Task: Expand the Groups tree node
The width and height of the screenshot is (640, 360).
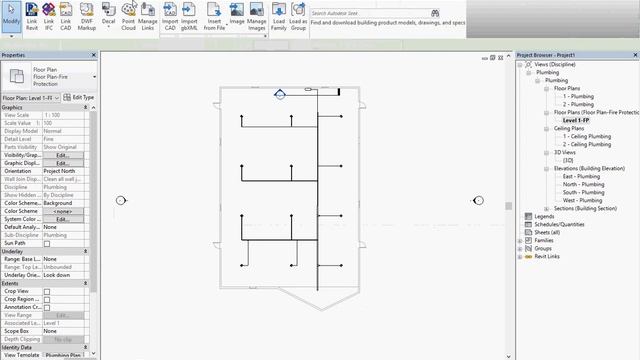Action: (520, 249)
